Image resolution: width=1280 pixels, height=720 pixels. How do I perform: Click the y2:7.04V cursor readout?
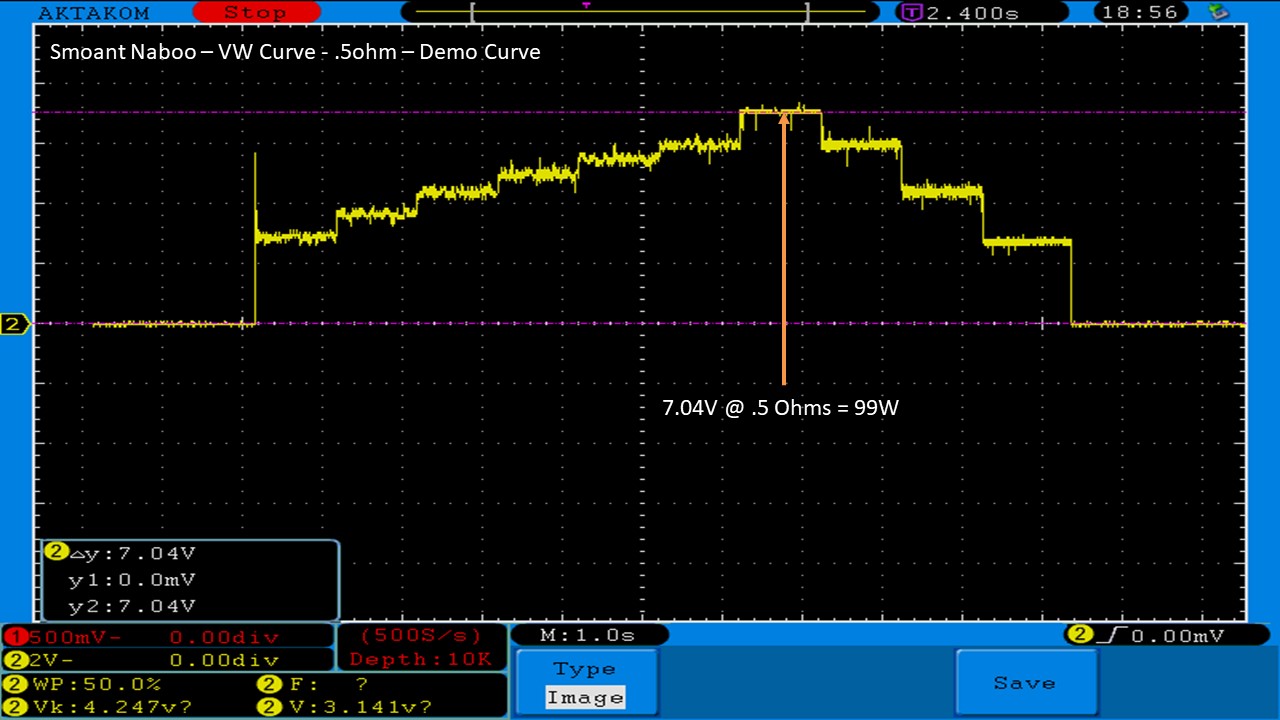click(132, 606)
